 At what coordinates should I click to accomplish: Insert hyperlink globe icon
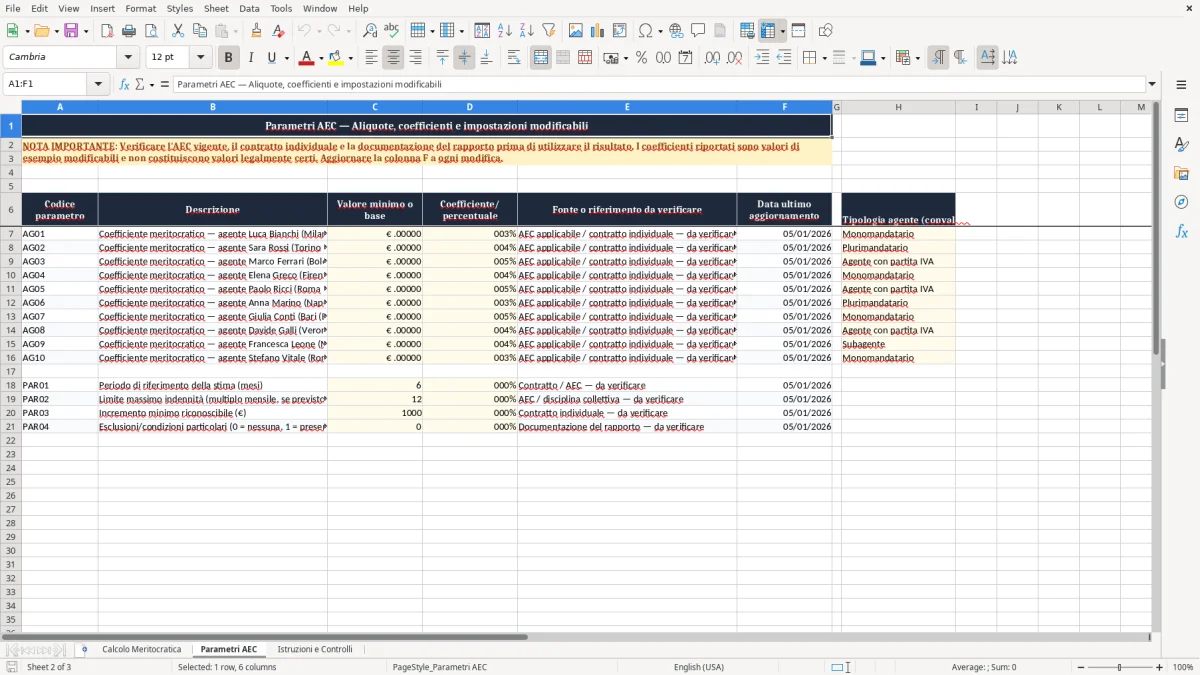point(676,31)
